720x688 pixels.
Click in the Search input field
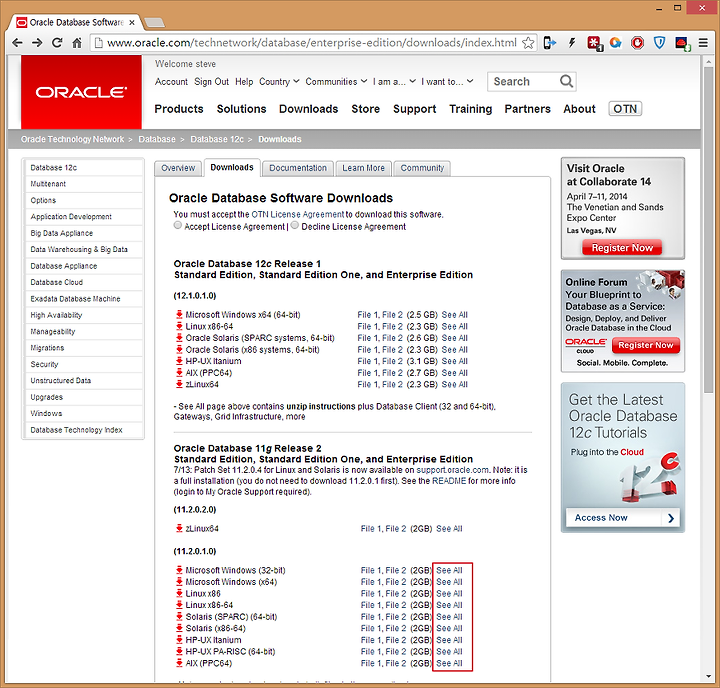523,81
